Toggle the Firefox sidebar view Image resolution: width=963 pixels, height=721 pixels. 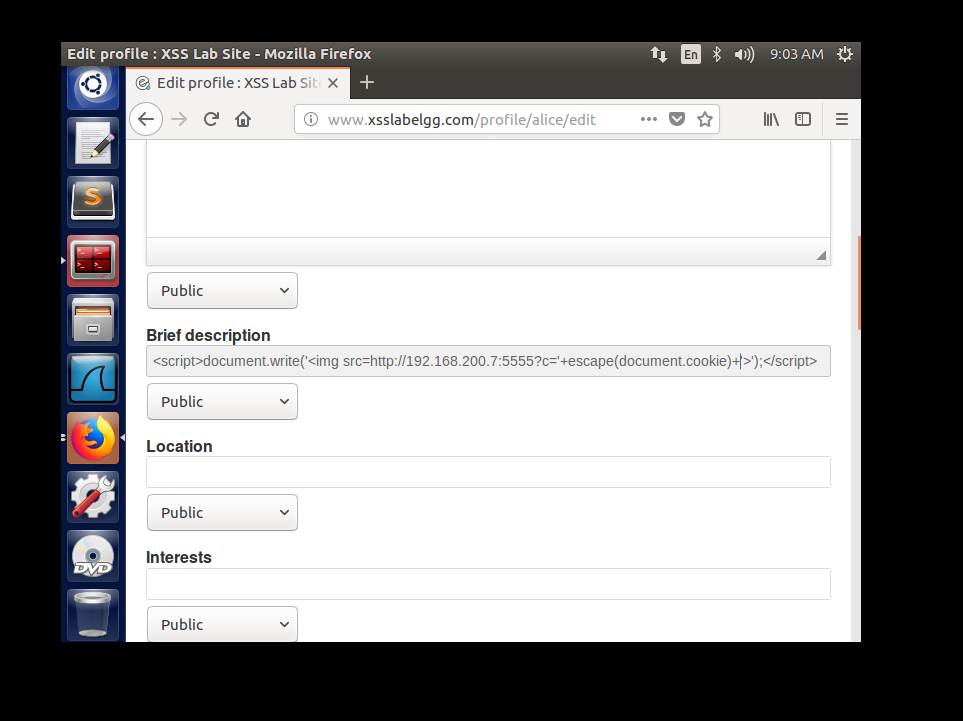(803, 119)
